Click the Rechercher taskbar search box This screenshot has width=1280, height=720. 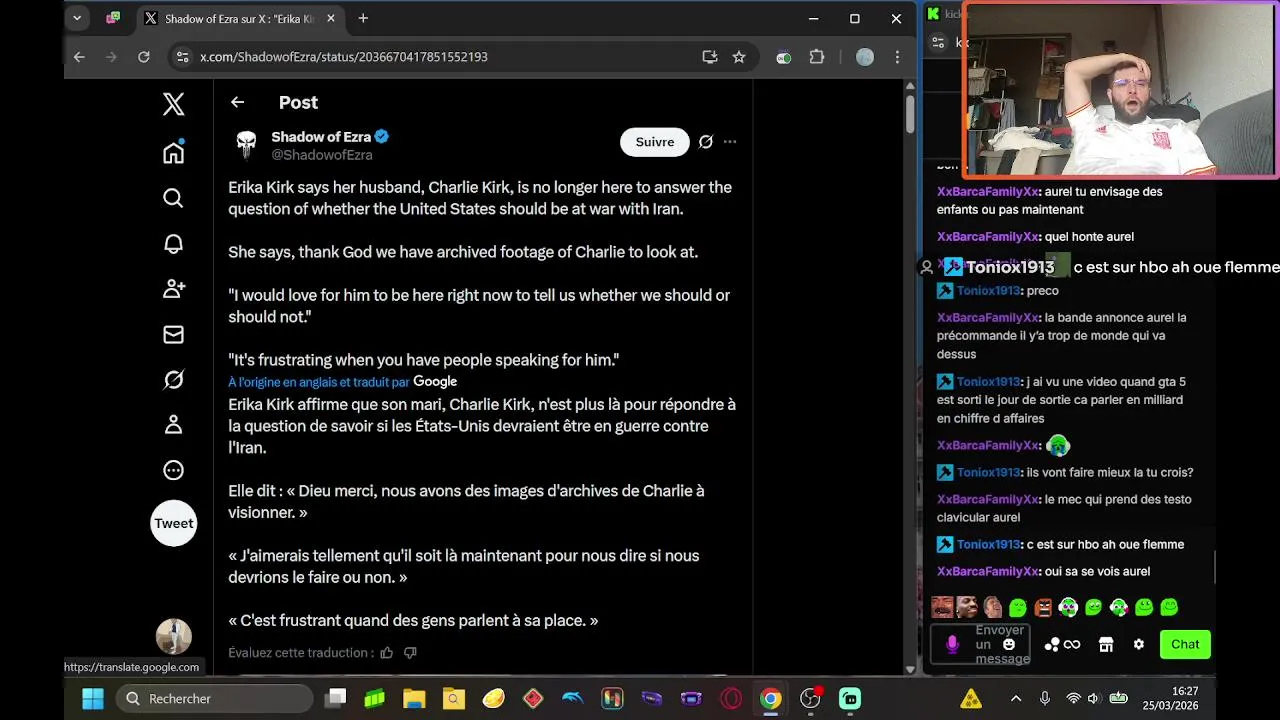[214, 698]
